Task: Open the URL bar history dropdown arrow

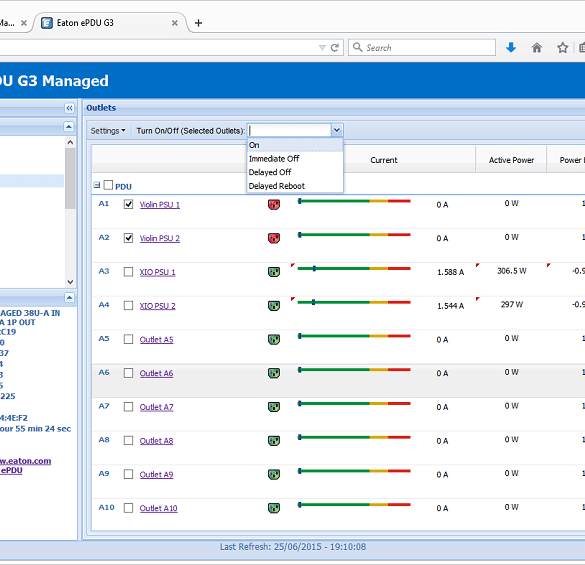Action: click(322, 48)
